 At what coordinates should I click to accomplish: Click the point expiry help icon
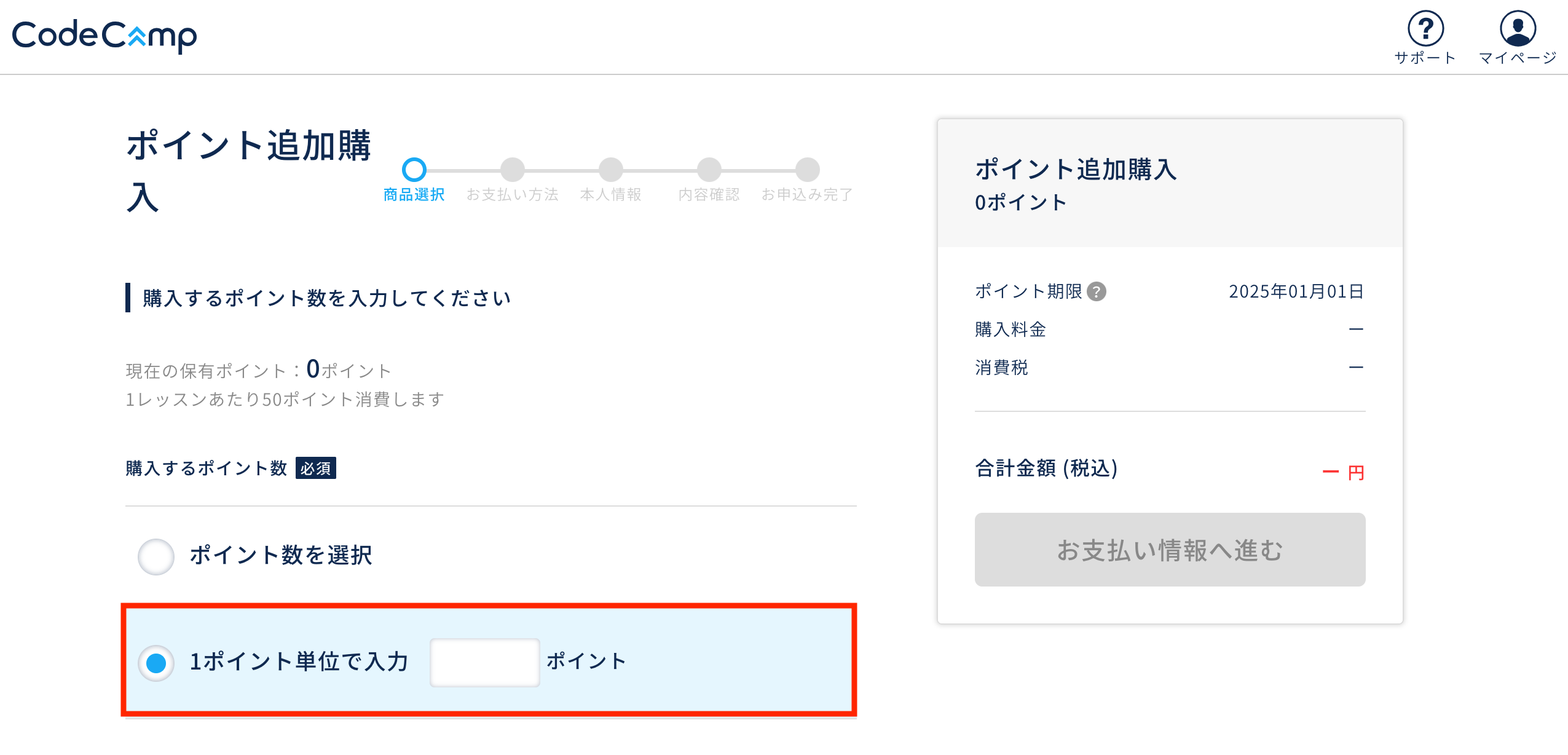click(x=1097, y=291)
